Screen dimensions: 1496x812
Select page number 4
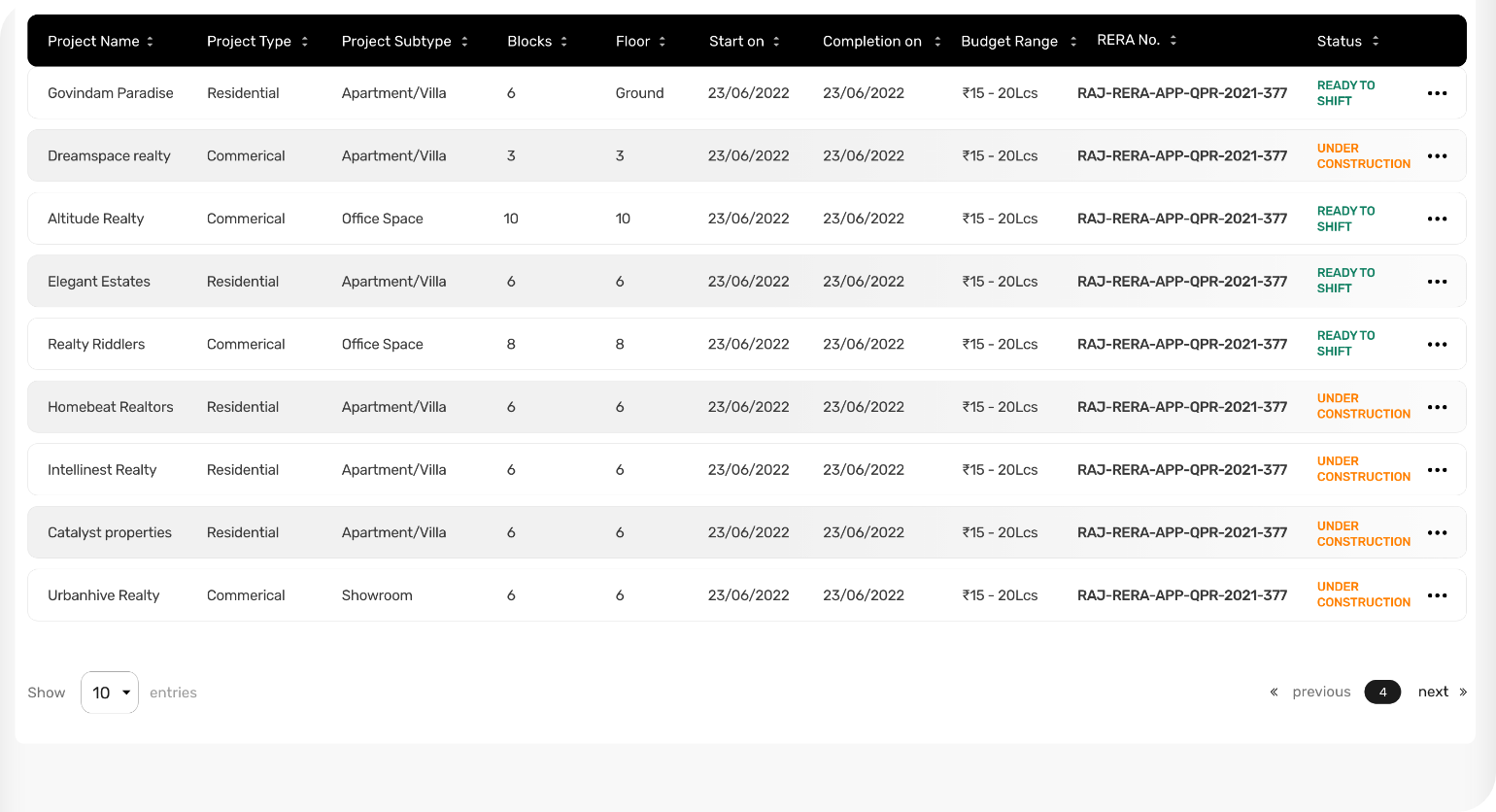[1382, 693]
